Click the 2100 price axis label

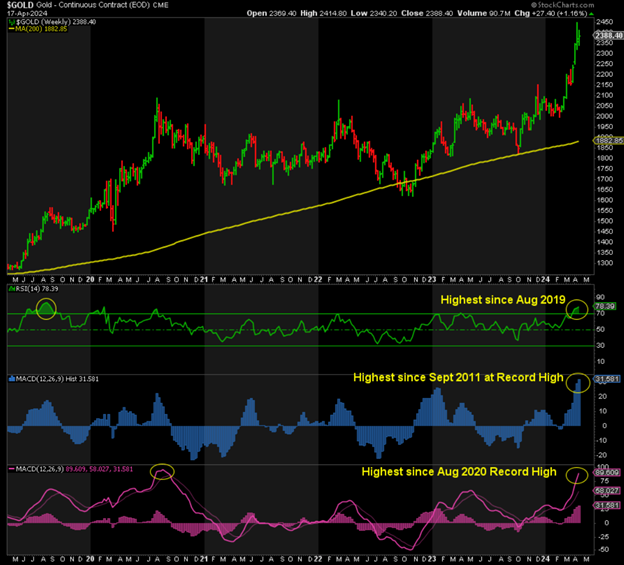pyautogui.click(x=604, y=95)
